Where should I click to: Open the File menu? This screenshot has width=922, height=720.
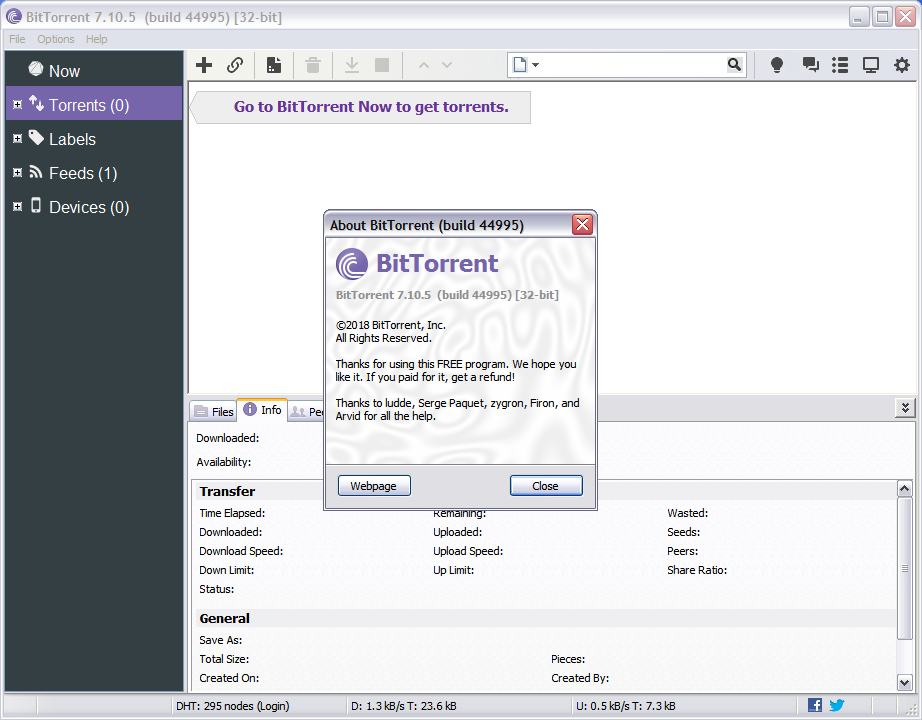(x=17, y=39)
